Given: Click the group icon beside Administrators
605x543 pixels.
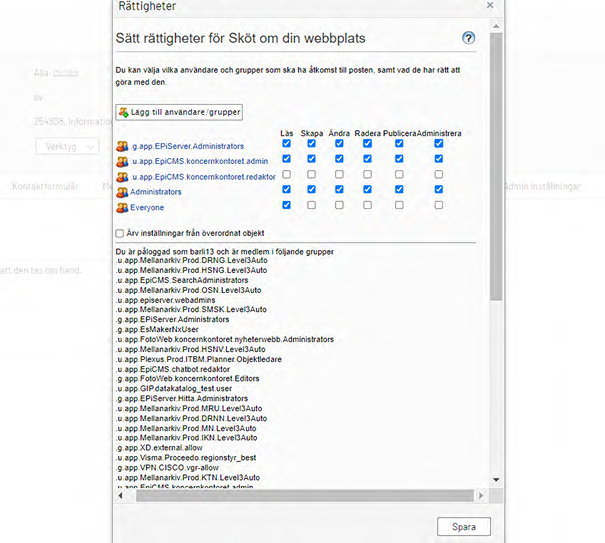Looking at the screenshot, I should tap(122, 191).
